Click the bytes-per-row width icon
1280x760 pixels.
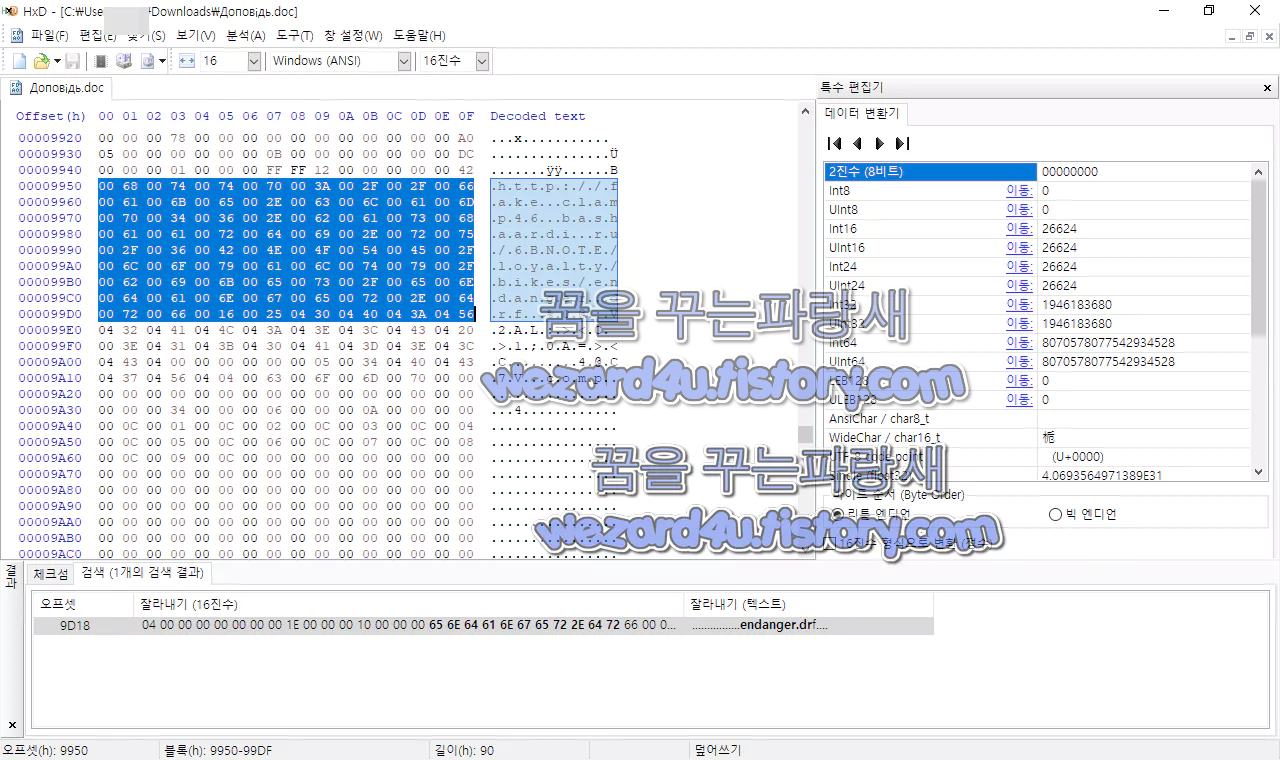click(x=186, y=60)
